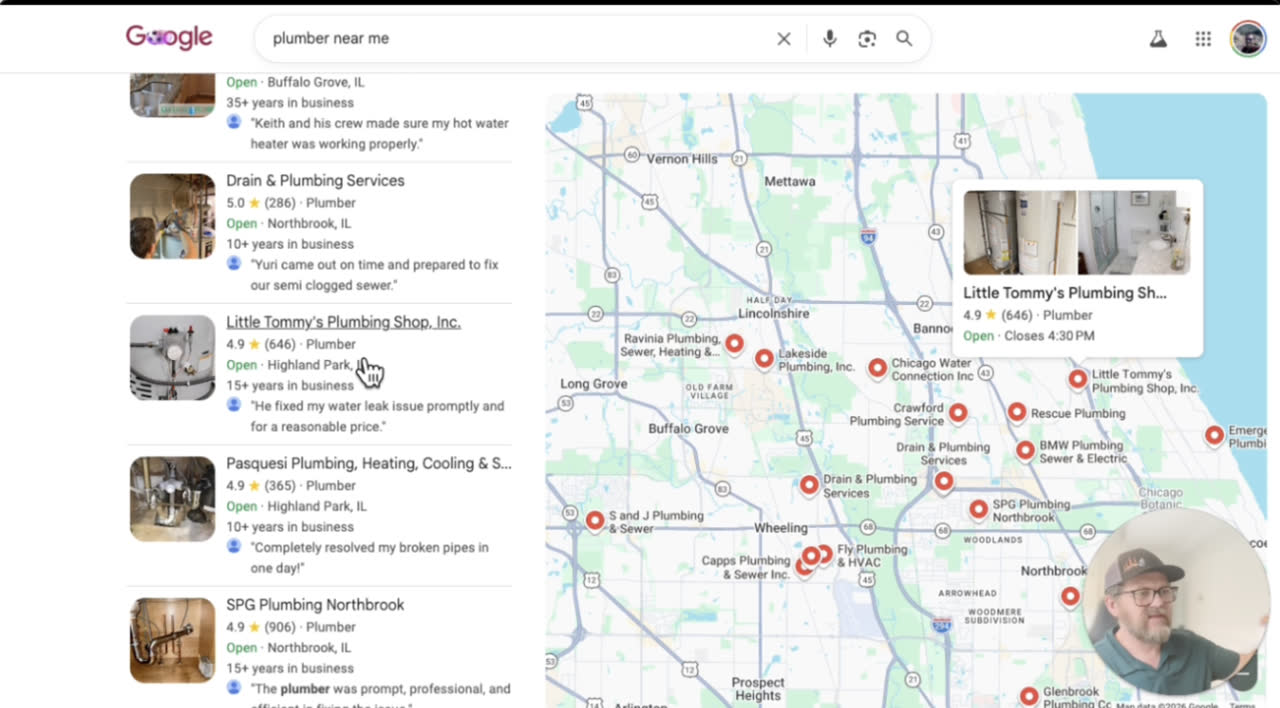Click the 'Buffalo Grove' city label on the map
This screenshot has height=708, width=1280.
(x=688, y=428)
